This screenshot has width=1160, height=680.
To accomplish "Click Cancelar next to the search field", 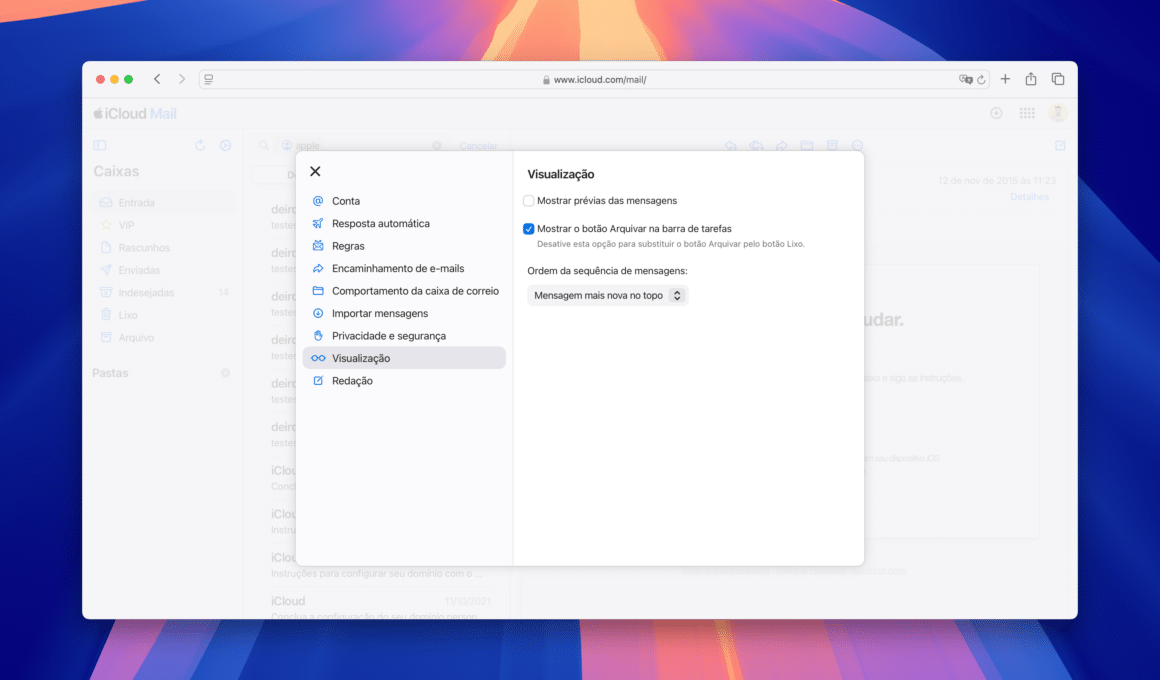I will [479, 146].
